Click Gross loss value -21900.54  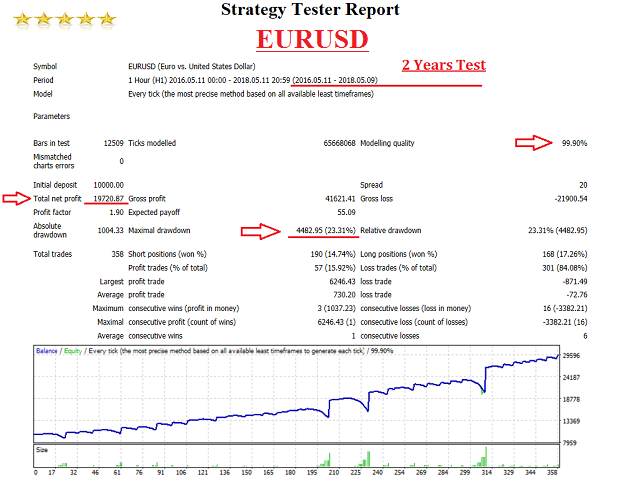[571, 199]
